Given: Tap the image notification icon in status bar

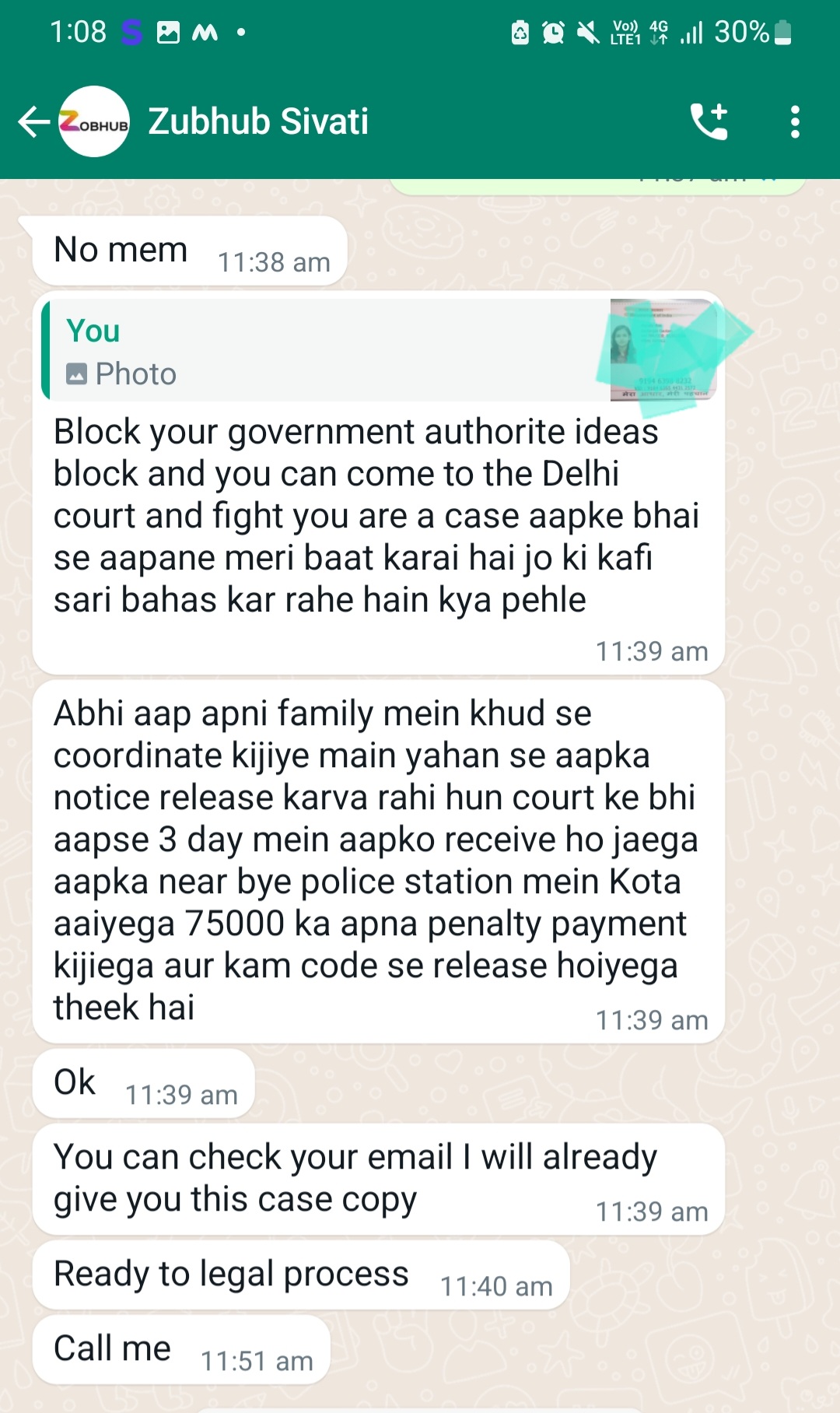Looking at the screenshot, I should coord(168,32).
